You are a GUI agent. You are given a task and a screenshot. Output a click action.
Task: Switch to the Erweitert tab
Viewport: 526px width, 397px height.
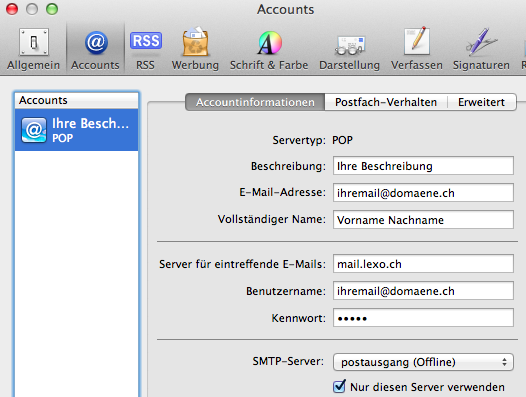481,102
